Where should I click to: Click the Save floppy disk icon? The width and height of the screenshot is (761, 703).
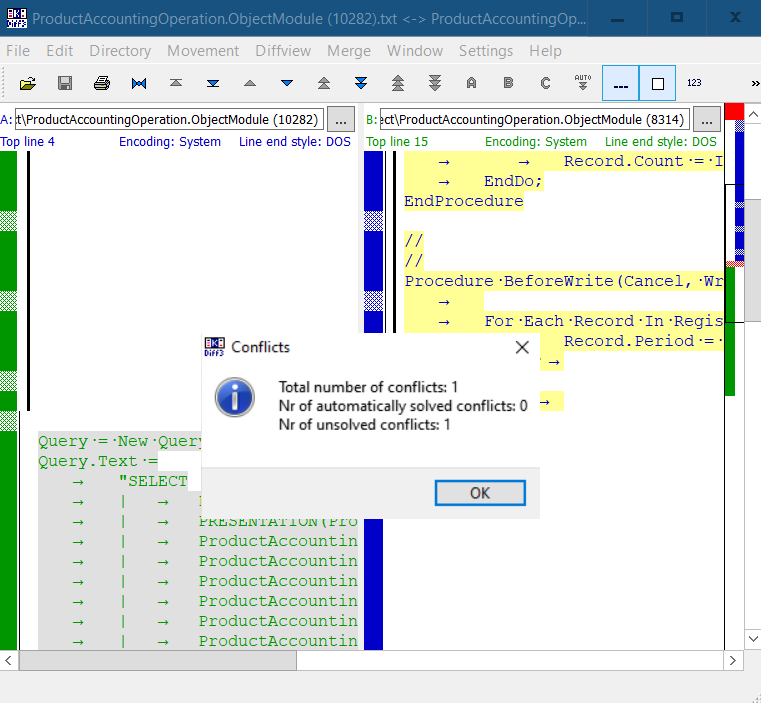pos(65,84)
